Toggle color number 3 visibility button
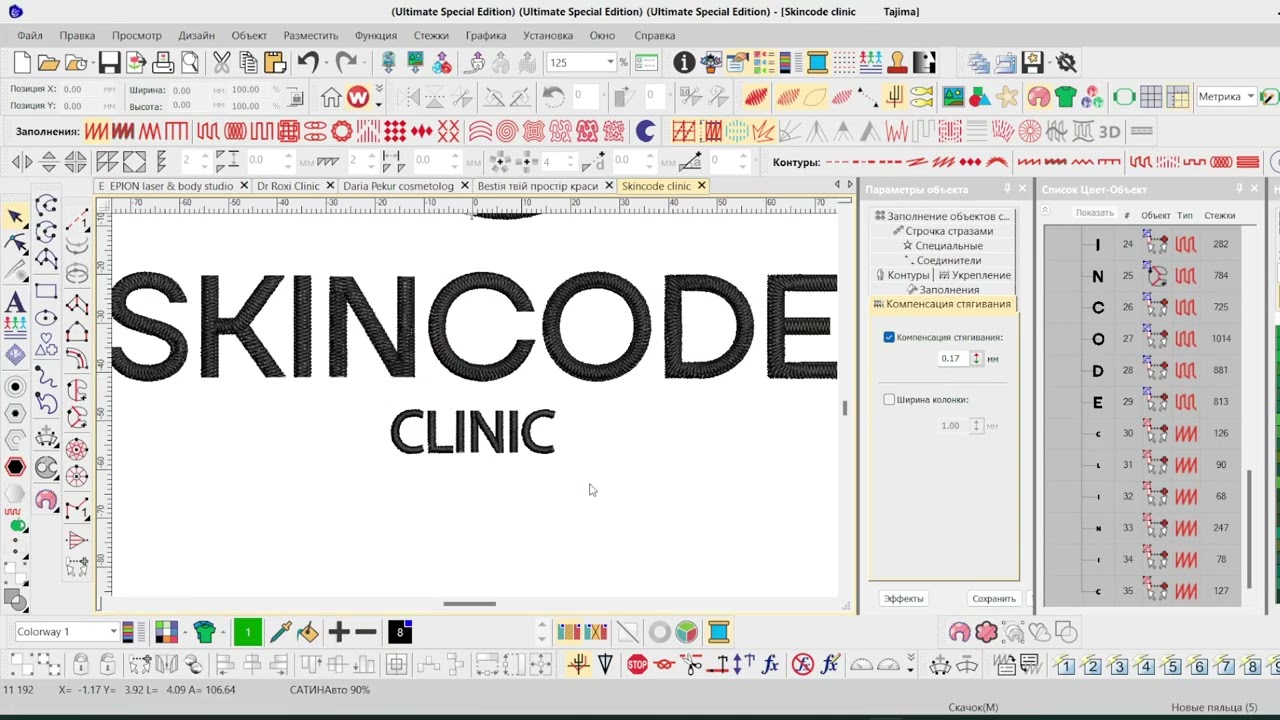Viewport: 1280px width, 720px height. point(1119,666)
